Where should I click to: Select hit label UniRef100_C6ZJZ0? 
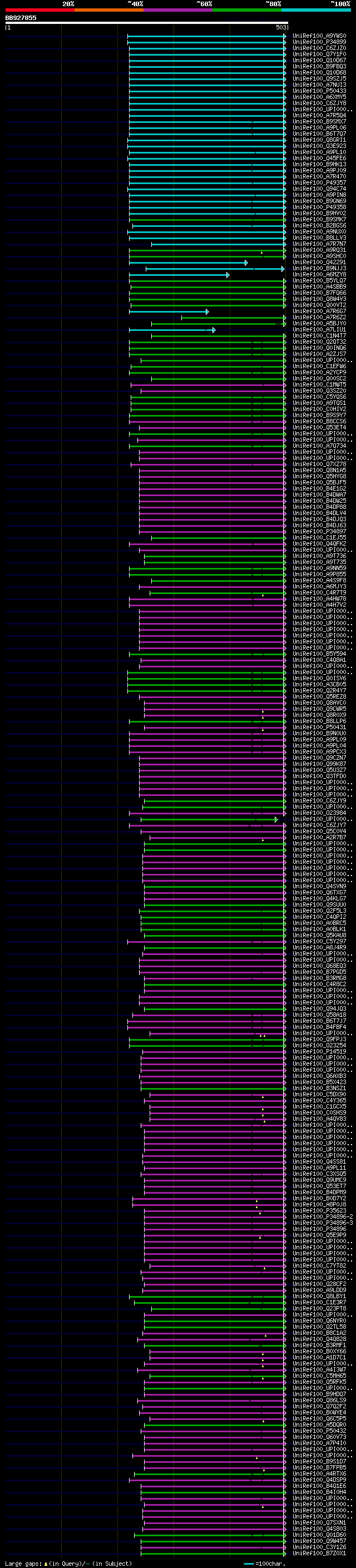click(319, 48)
